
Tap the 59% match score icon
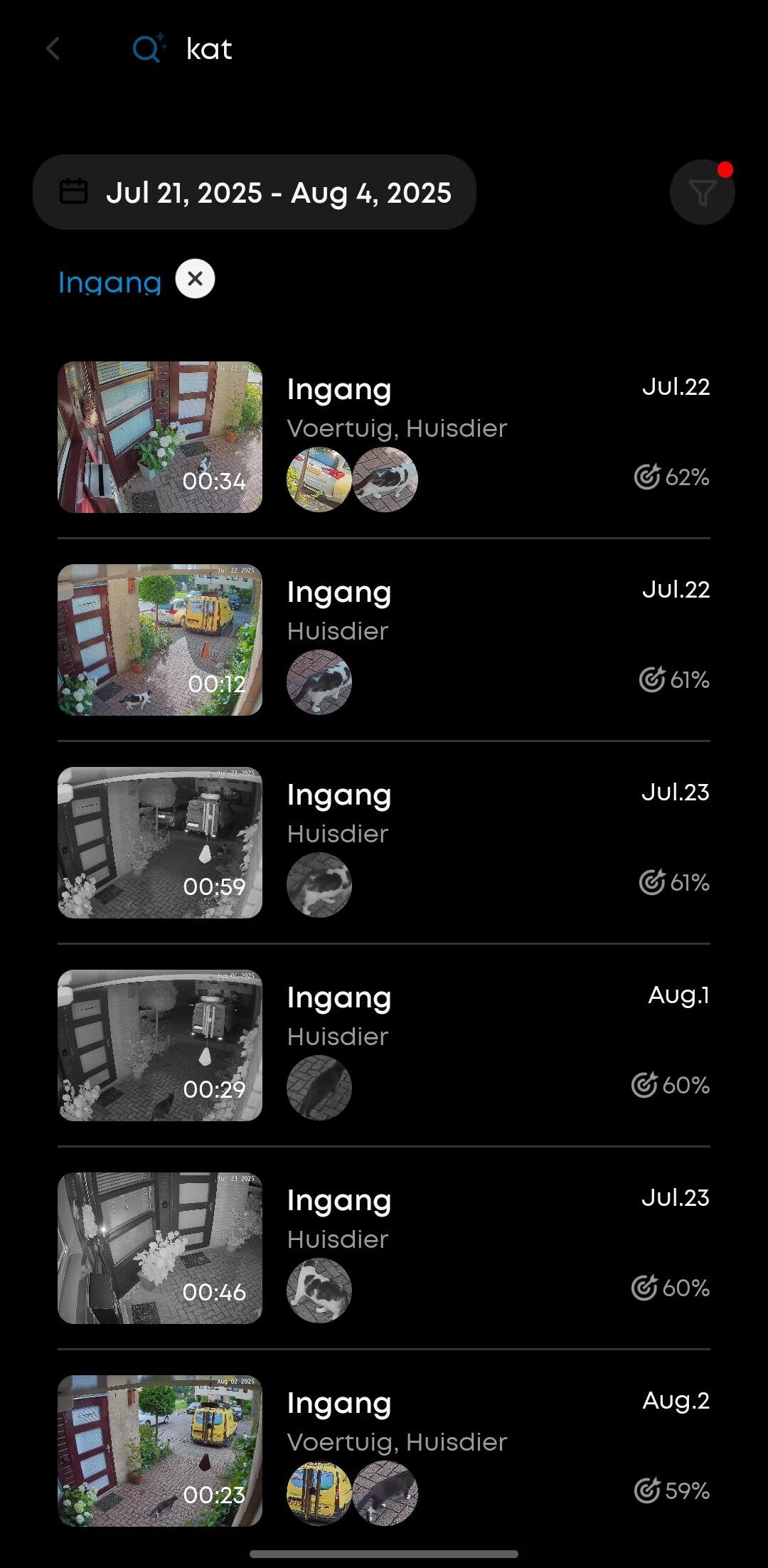point(647,1490)
